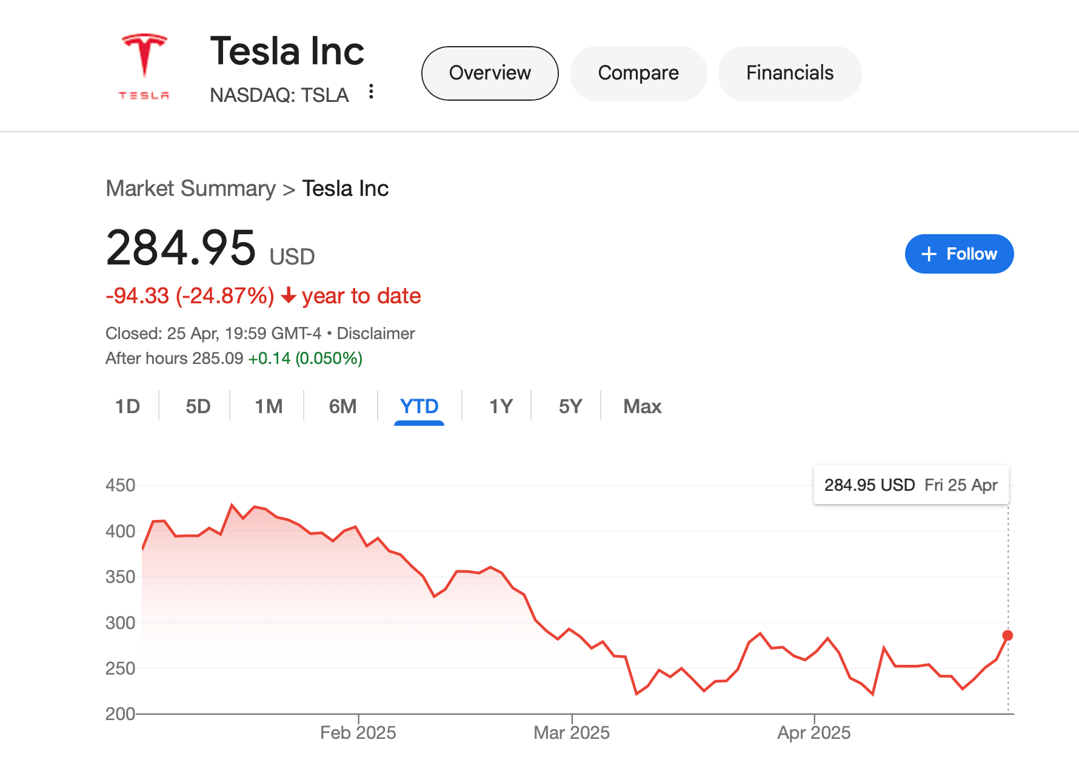This screenshot has width=1079, height=768.
Task: Click the Disclaimer link
Action: tap(376, 333)
